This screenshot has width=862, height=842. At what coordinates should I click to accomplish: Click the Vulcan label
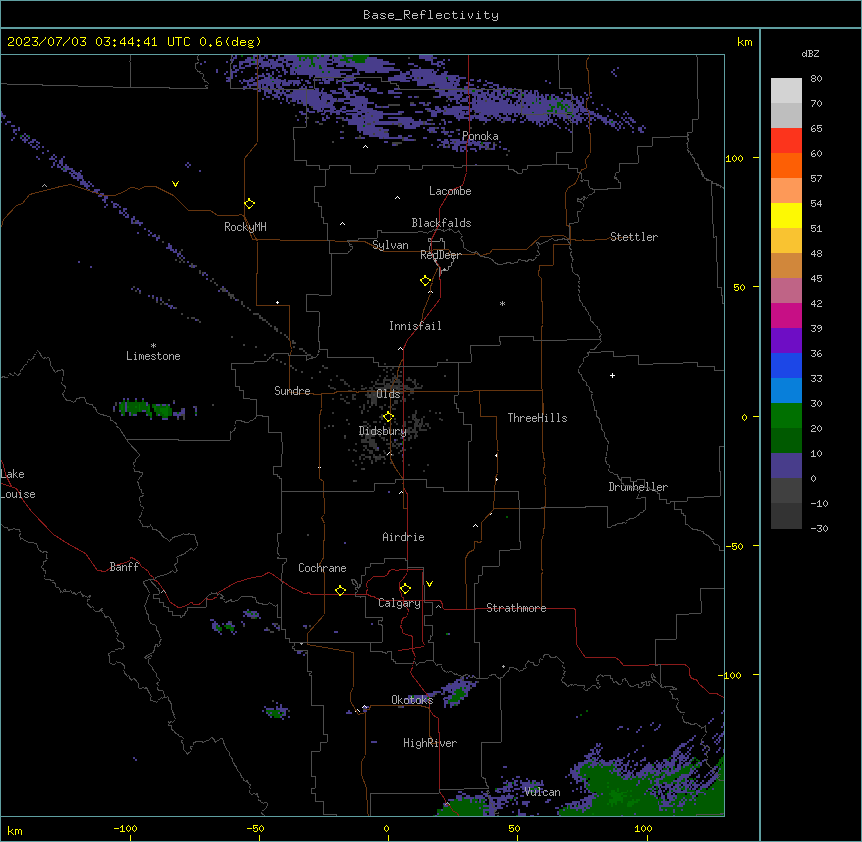(x=542, y=792)
